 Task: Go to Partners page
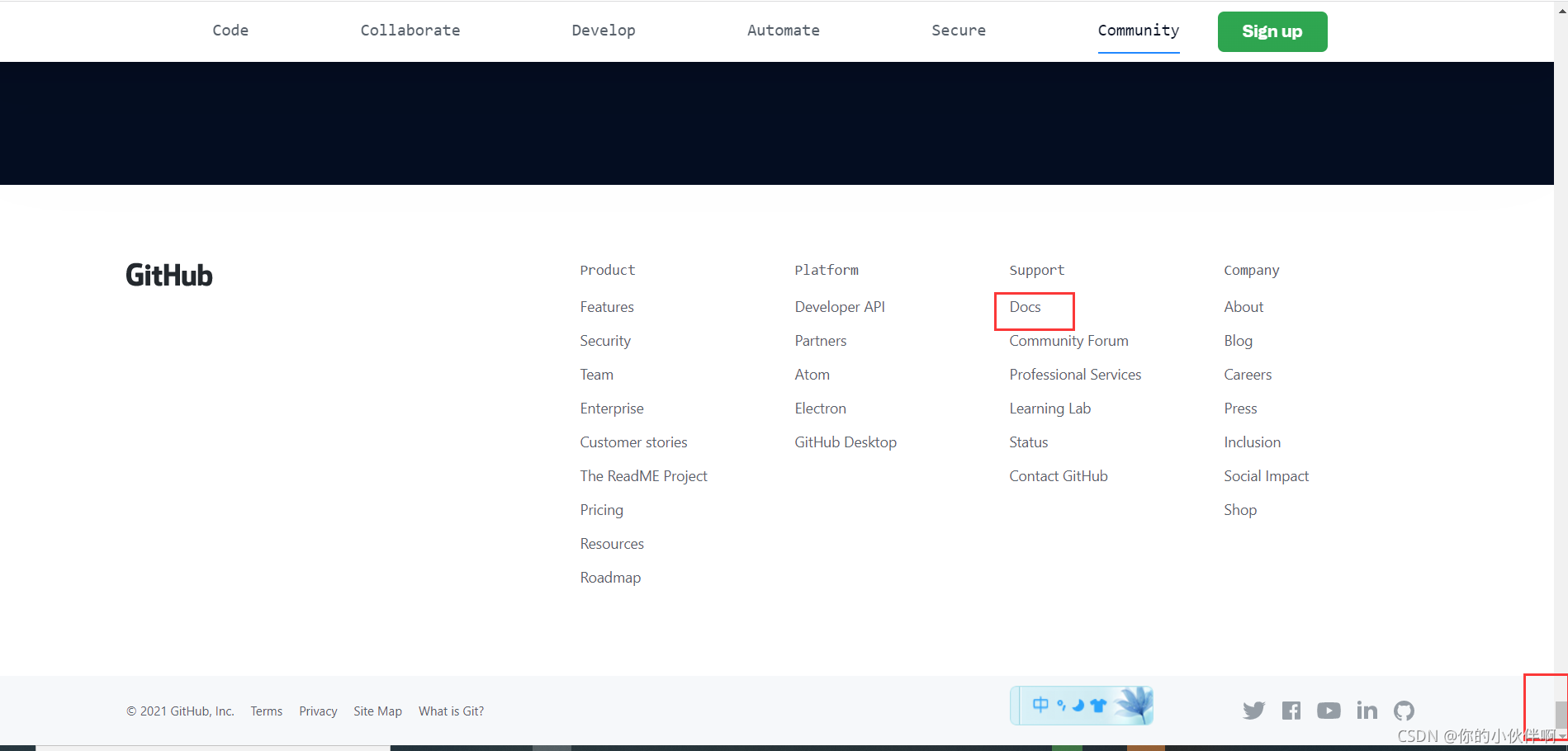coord(820,341)
